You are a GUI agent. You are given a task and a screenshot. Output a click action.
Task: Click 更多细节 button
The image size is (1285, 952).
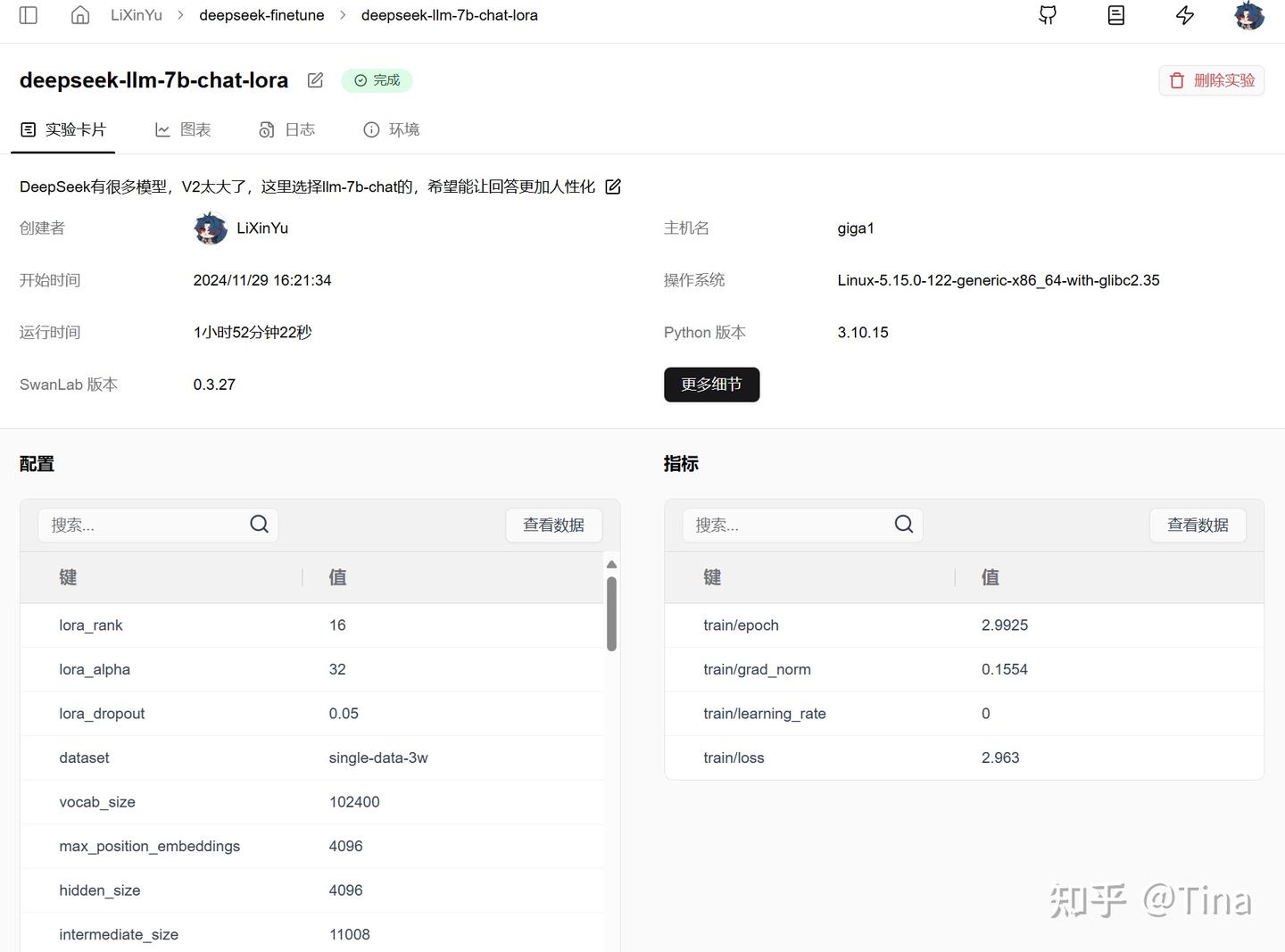tap(711, 385)
